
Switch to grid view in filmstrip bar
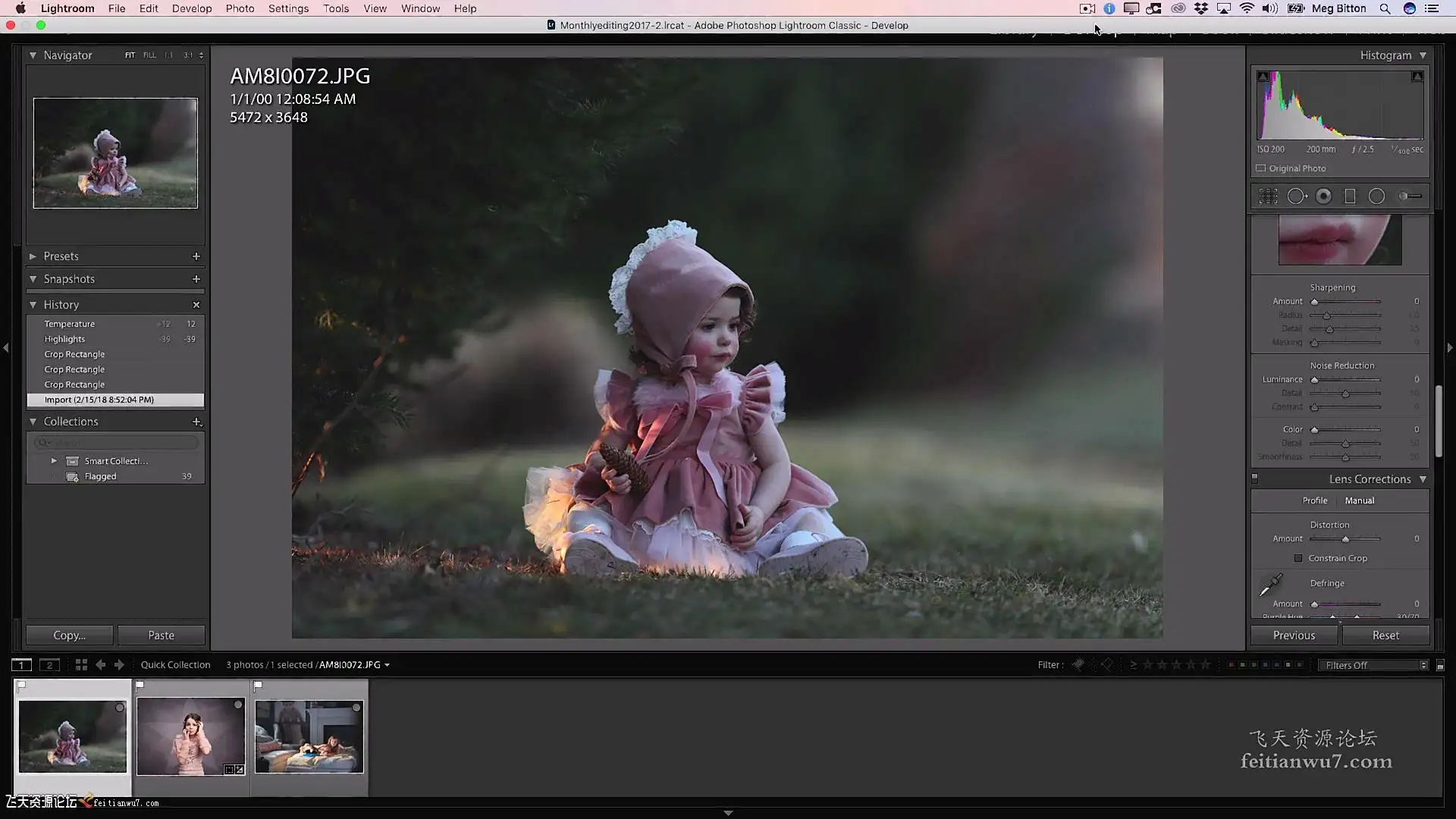click(x=81, y=665)
